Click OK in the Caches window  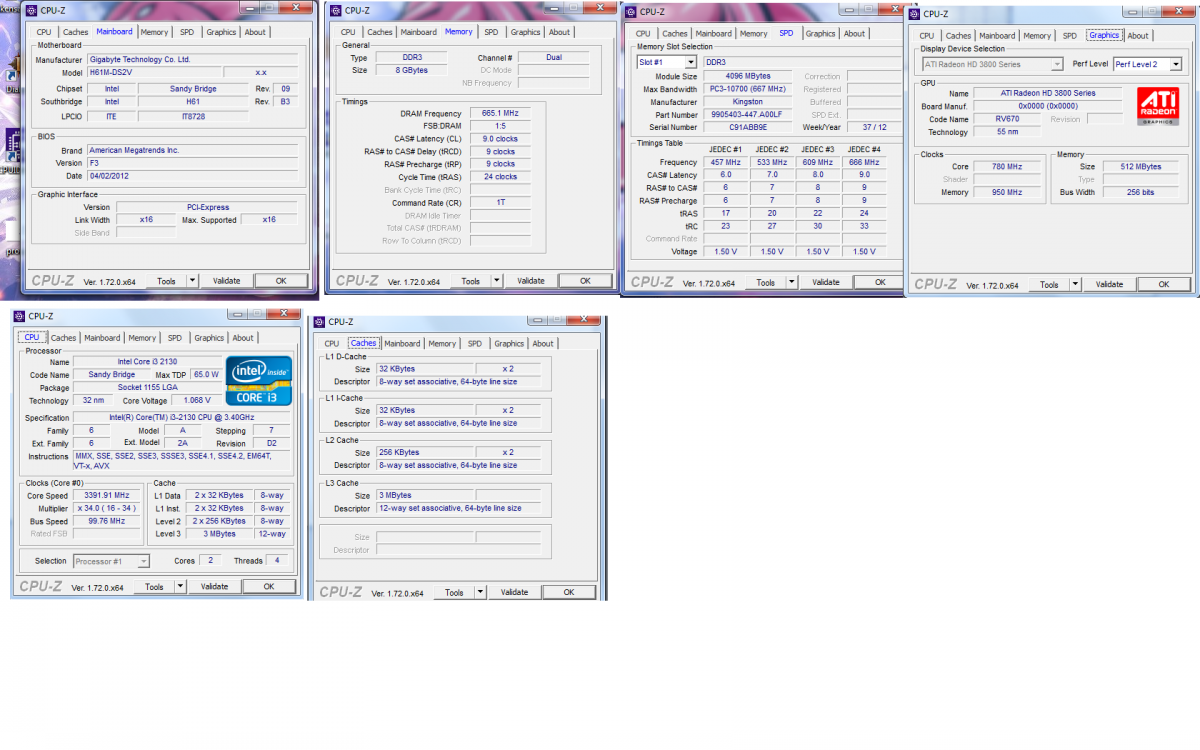coord(569,592)
